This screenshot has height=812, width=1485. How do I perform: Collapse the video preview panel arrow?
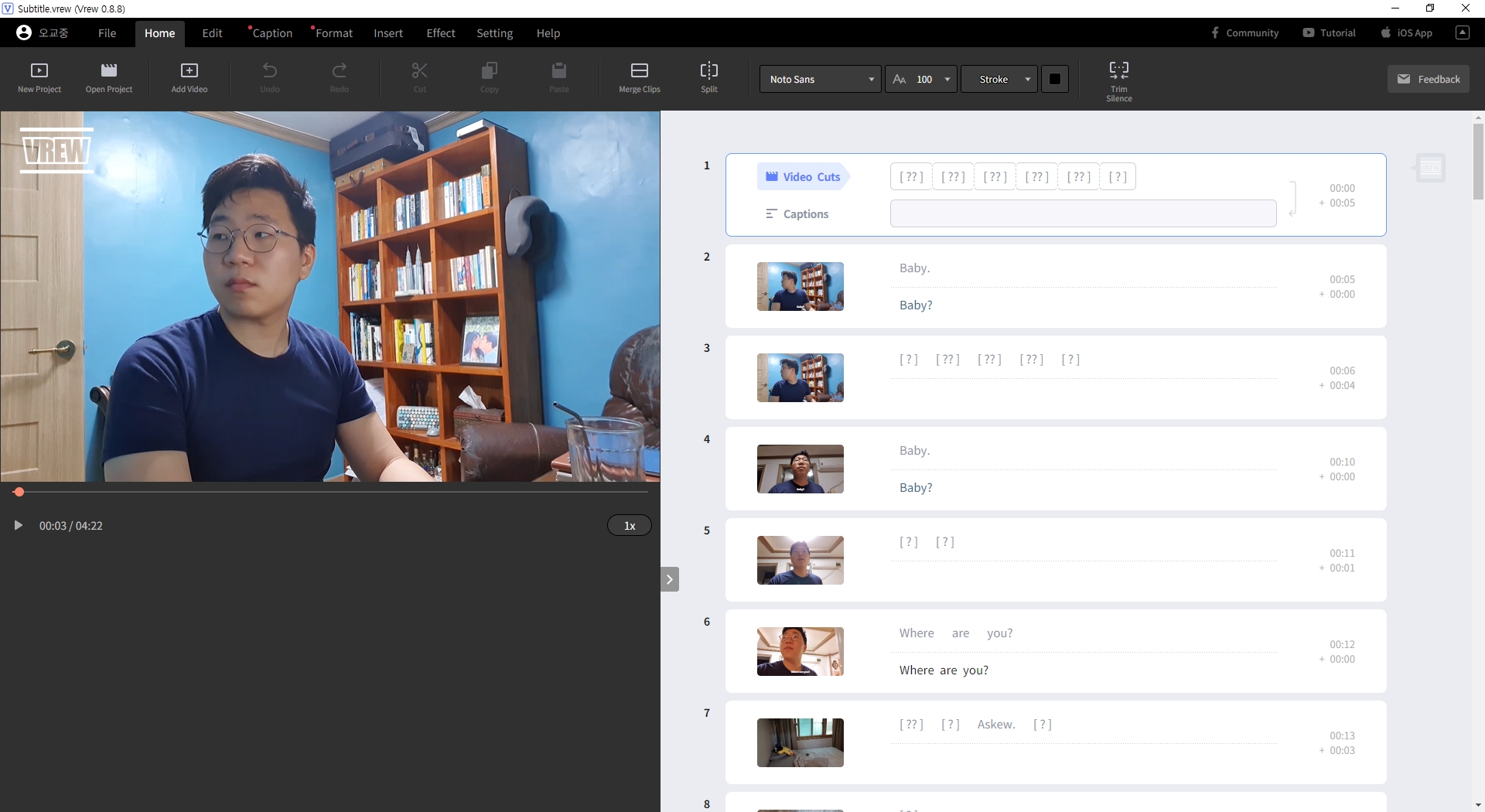(670, 579)
